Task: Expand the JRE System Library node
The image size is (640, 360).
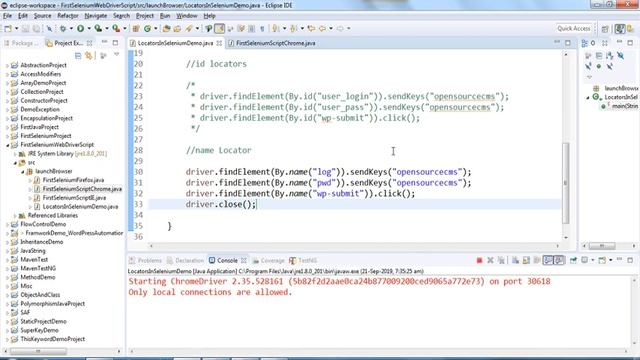Action: [15, 154]
